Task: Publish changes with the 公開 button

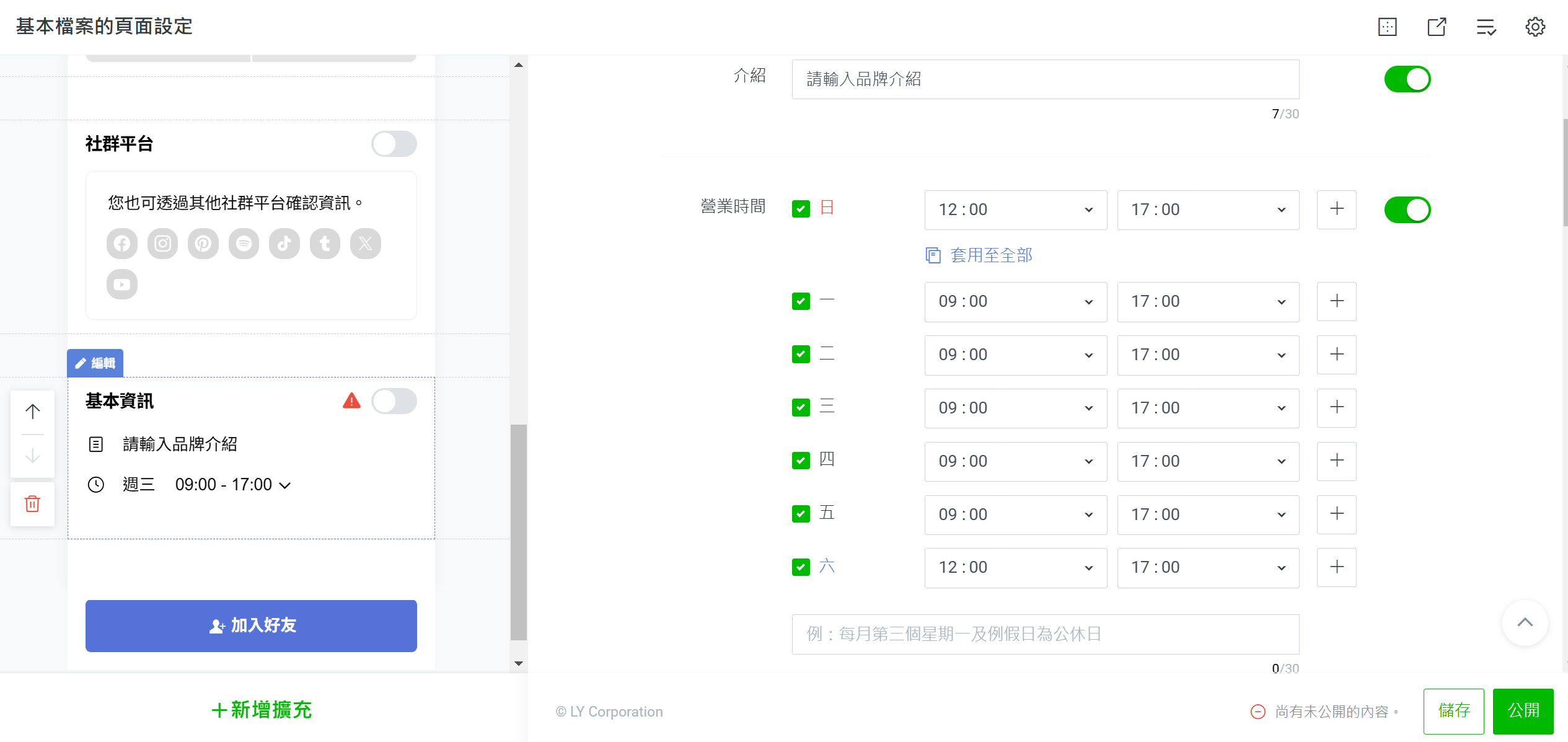Action: (x=1523, y=710)
